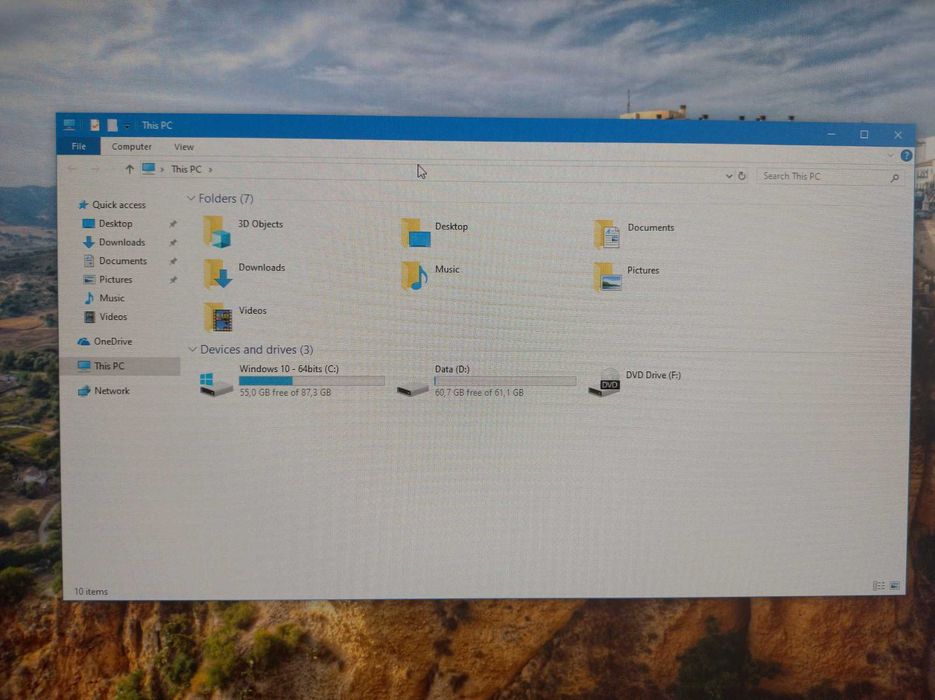Viewport: 935px width, 700px height.
Task: Refresh the This PC view
Action: point(742,176)
